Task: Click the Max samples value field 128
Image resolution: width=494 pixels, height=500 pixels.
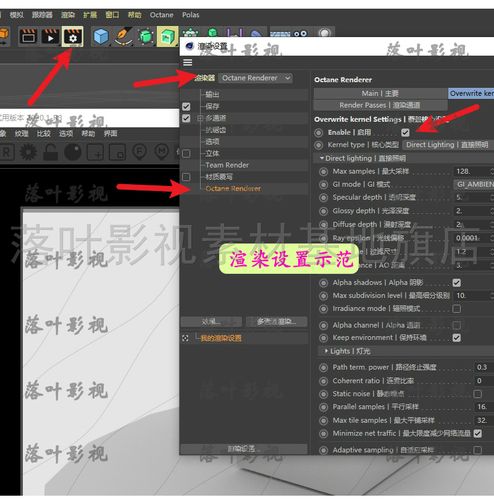Action: (473, 171)
